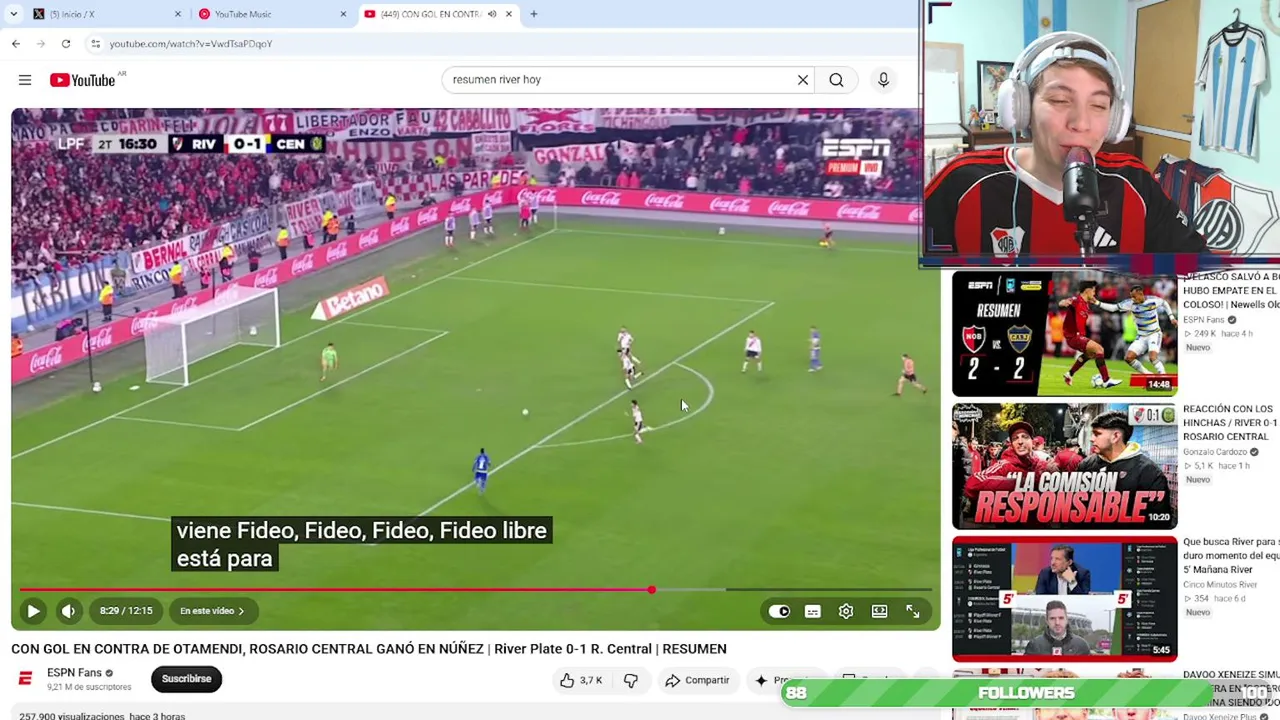Open the 5' Mañana River thumbnail
The height and width of the screenshot is (720, 1280).
point(1064,599)
